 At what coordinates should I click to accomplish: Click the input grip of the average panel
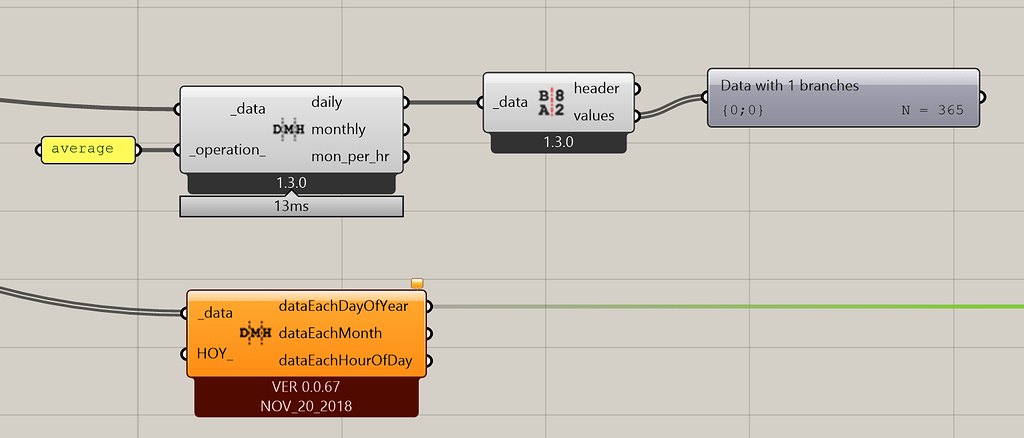[x=37, y=151]
